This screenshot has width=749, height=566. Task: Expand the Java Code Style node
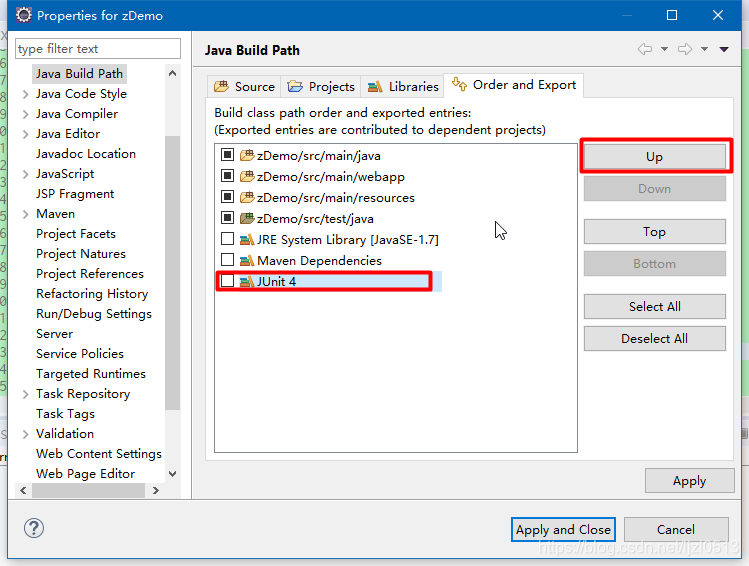click(x=26, y=95)
